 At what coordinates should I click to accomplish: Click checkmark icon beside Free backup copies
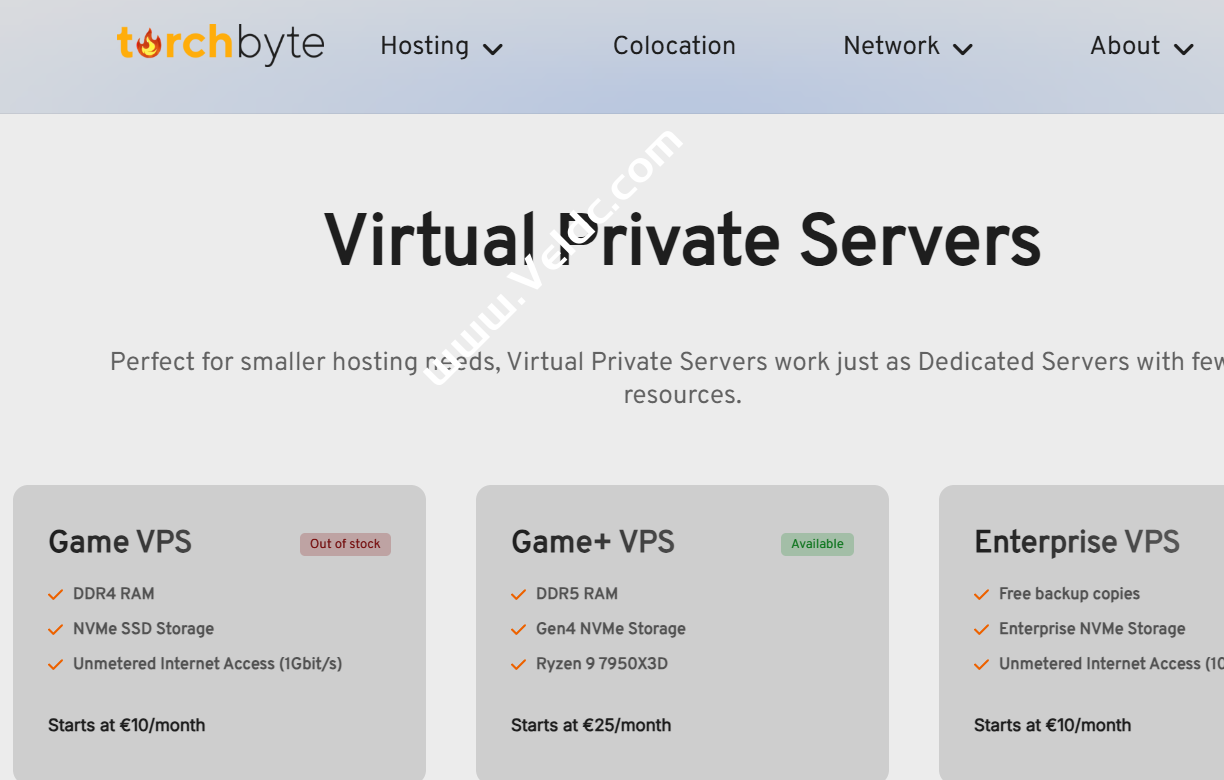coord(982,595)
